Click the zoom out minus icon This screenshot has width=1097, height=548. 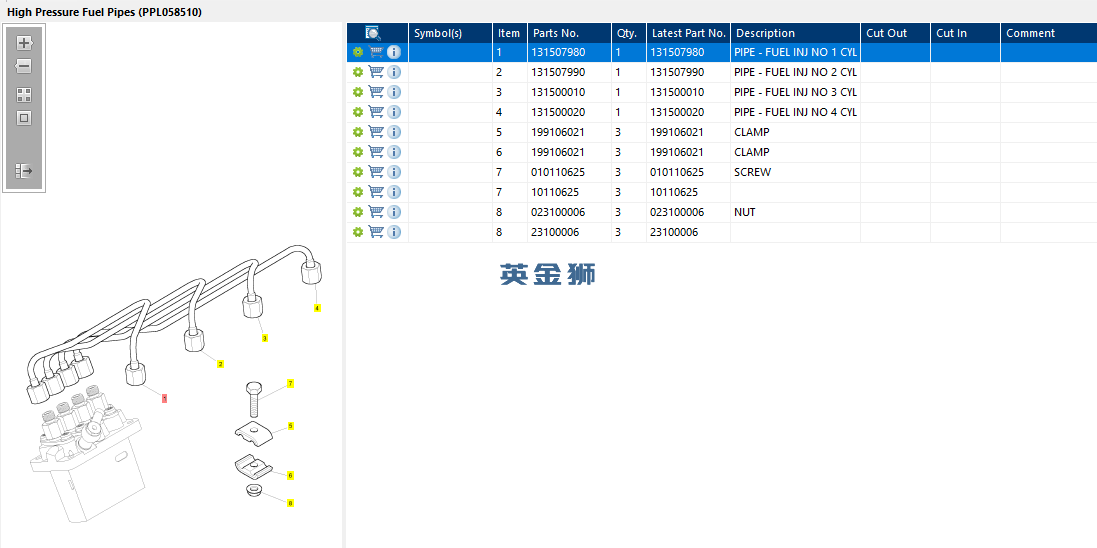click(24, 66)
